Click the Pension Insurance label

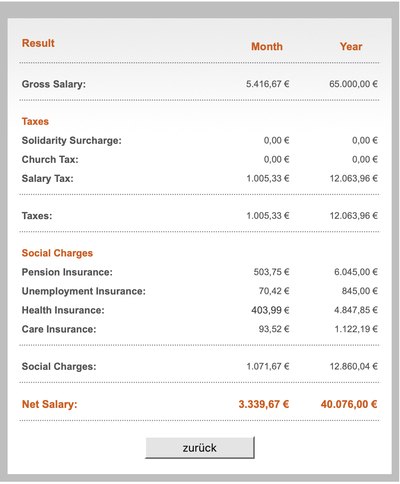tap(67, 272)
